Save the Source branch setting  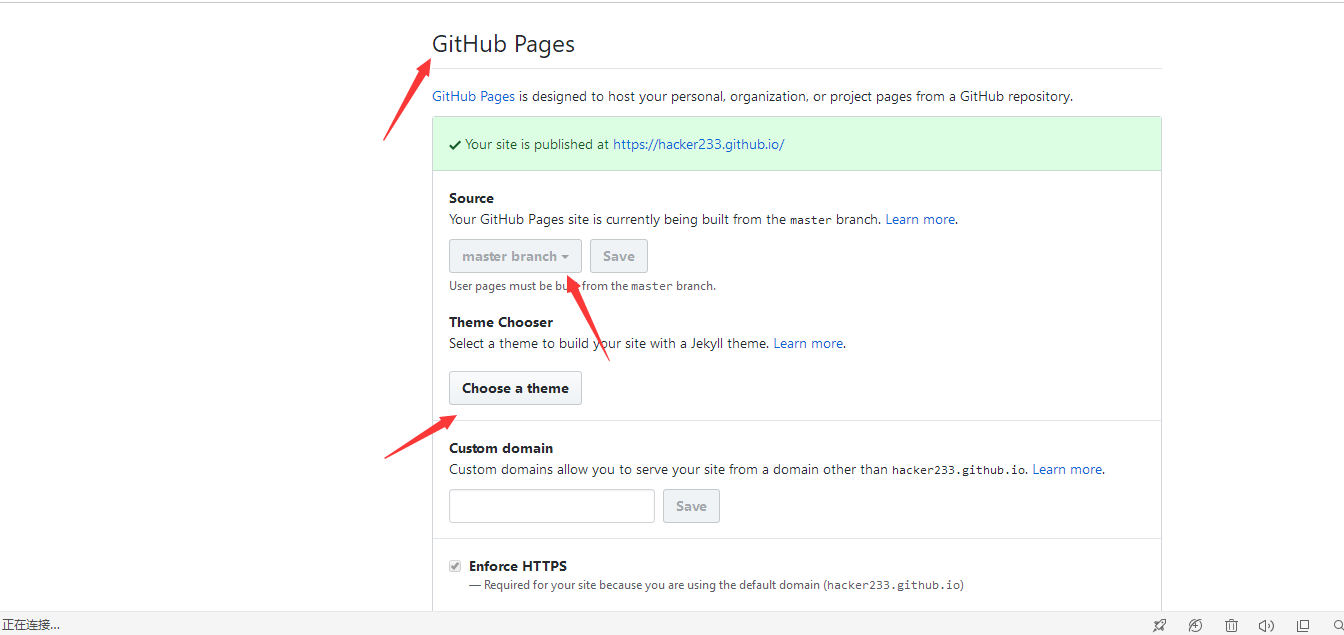click(618, 256)
